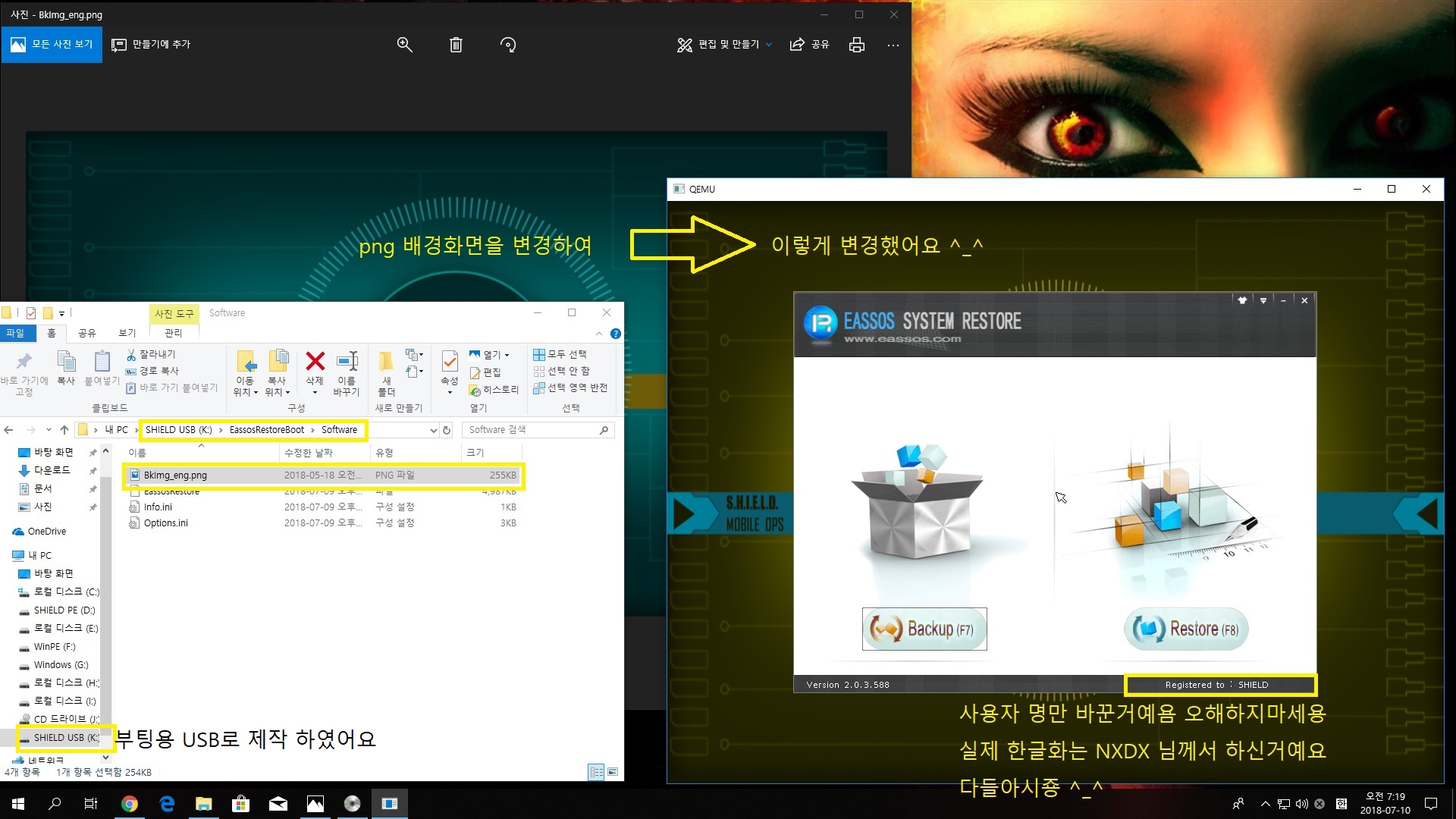Screen dimensions: 1456x819
Task: Select 다운로드 in quick access
Action: point(52,470)
